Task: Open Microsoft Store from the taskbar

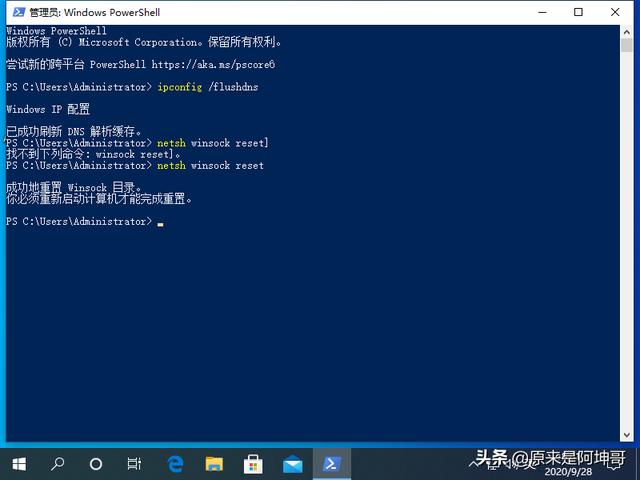Action: (x=253, y=464)
